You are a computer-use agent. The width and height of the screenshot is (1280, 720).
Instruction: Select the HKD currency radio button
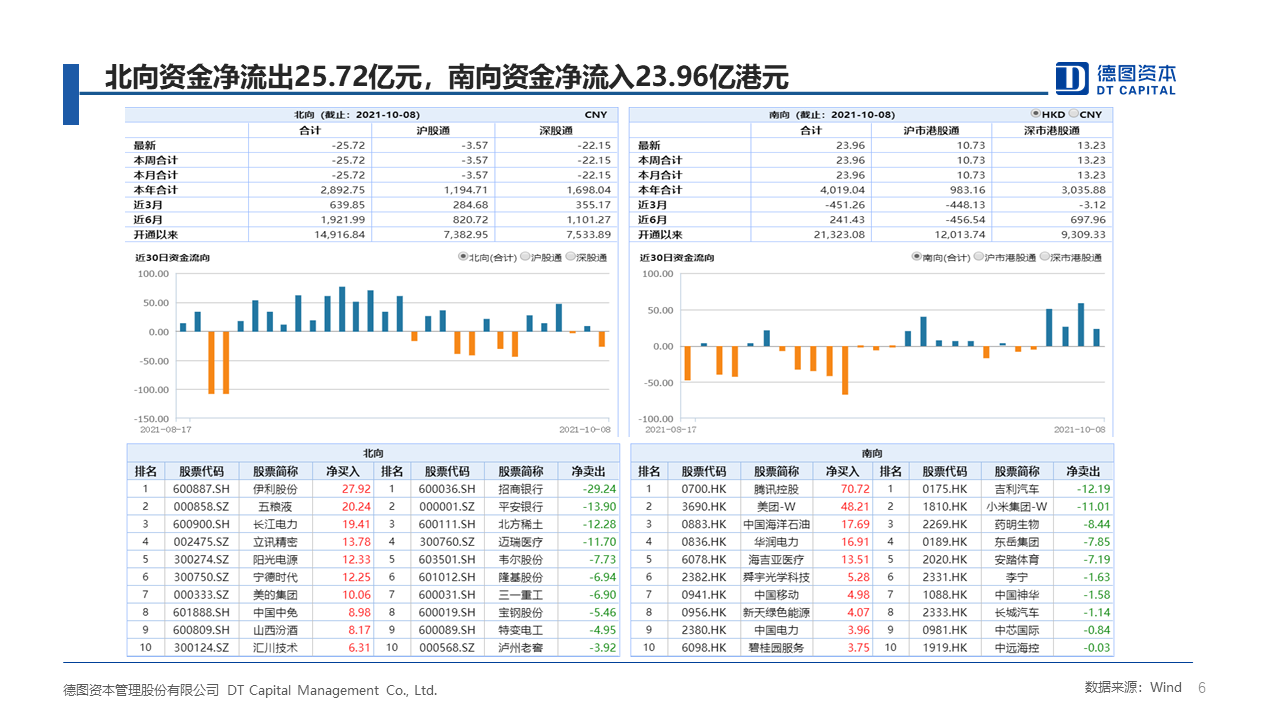tap(1037, 114)
